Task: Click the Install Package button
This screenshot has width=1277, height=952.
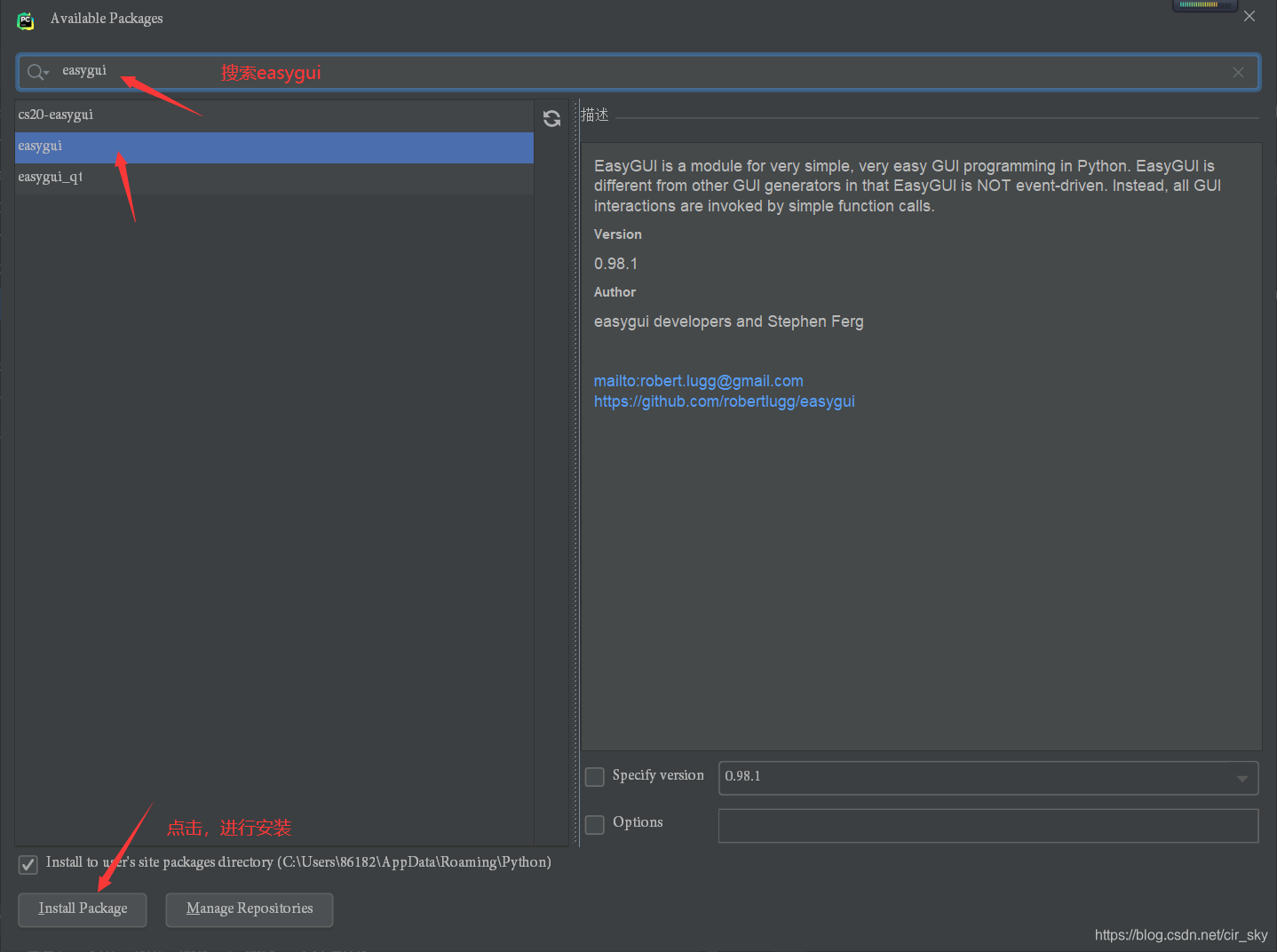Action: point(82,908)
